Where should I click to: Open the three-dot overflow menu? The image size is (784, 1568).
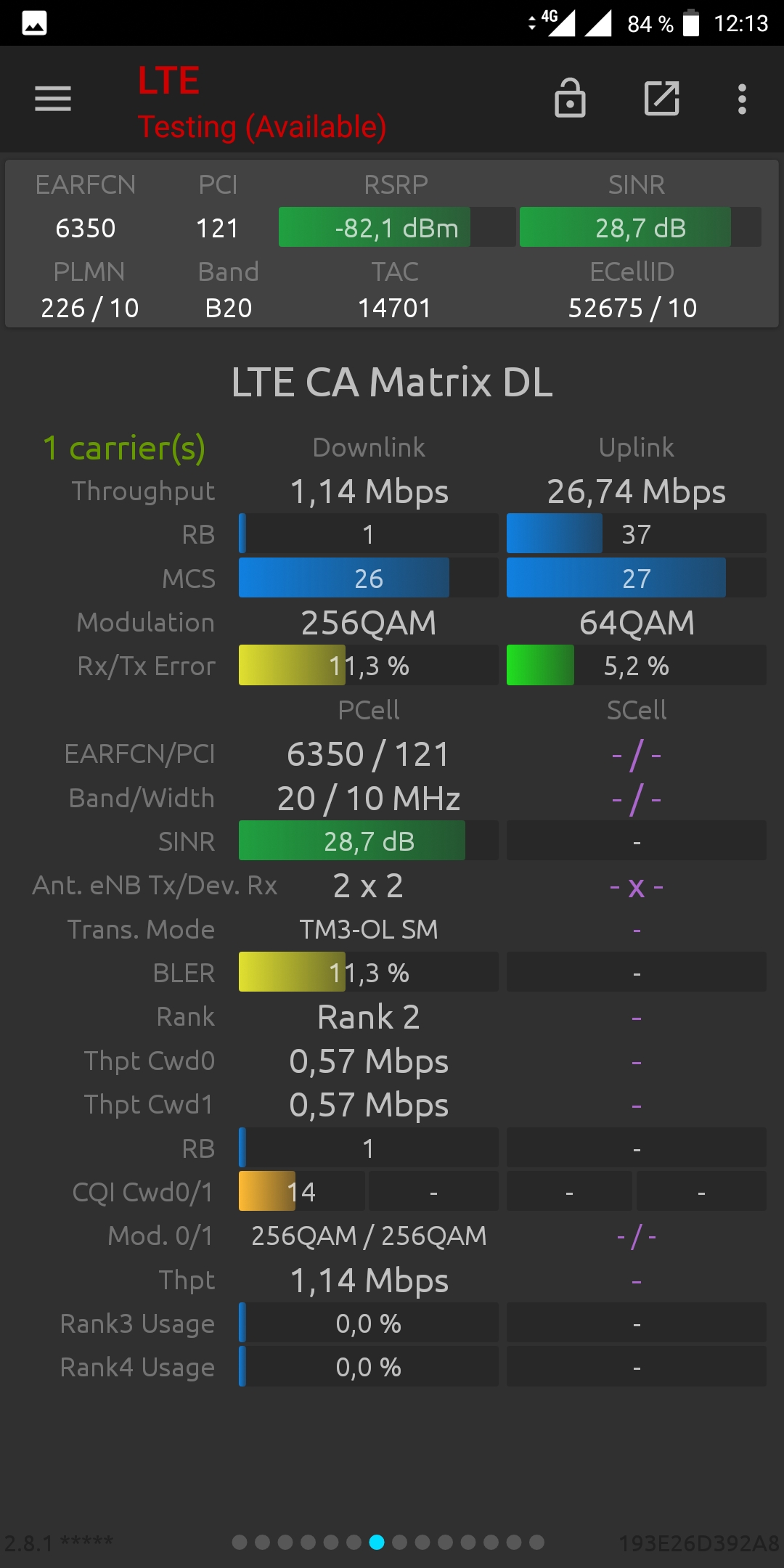coord(742,99)
